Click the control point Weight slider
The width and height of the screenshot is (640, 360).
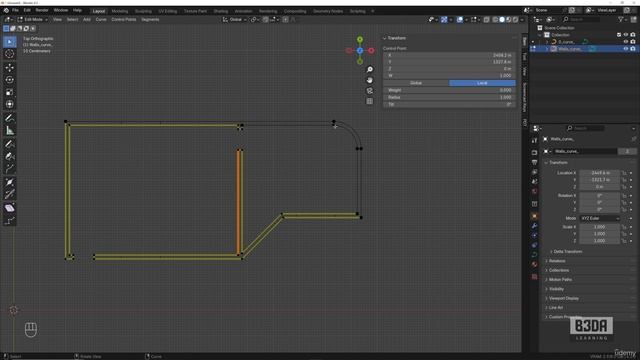click(449, 90)
